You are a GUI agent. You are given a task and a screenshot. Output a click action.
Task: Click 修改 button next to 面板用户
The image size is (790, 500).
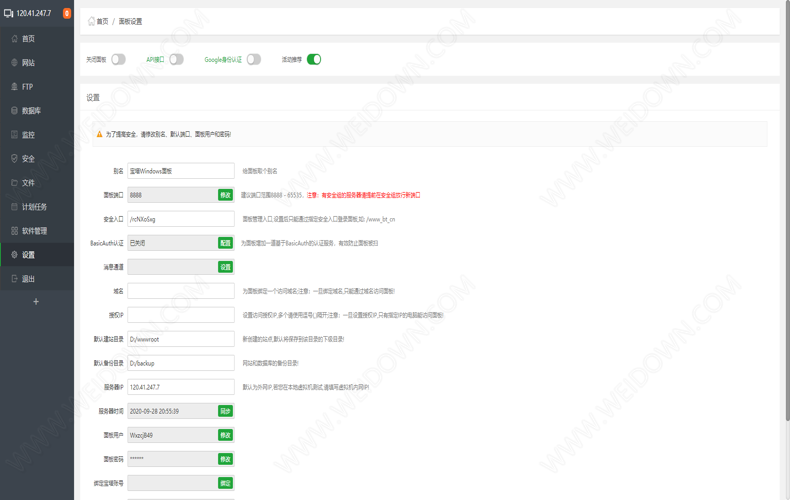225,435
